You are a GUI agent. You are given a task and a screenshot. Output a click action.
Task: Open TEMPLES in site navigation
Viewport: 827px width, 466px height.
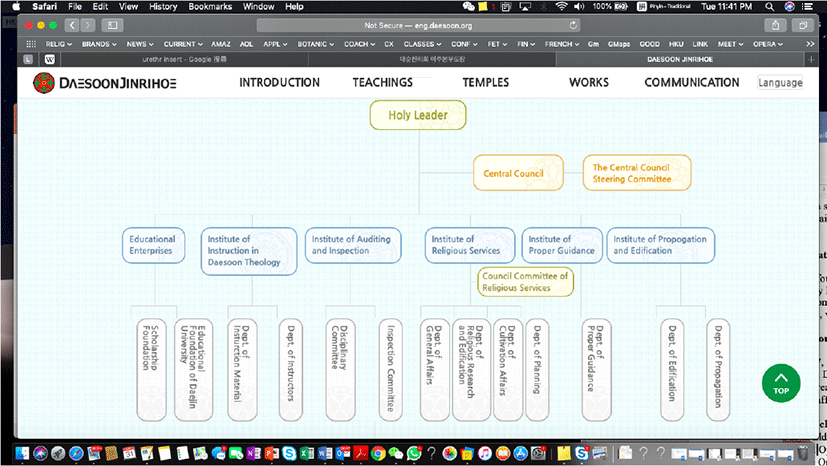coord(486,83)
